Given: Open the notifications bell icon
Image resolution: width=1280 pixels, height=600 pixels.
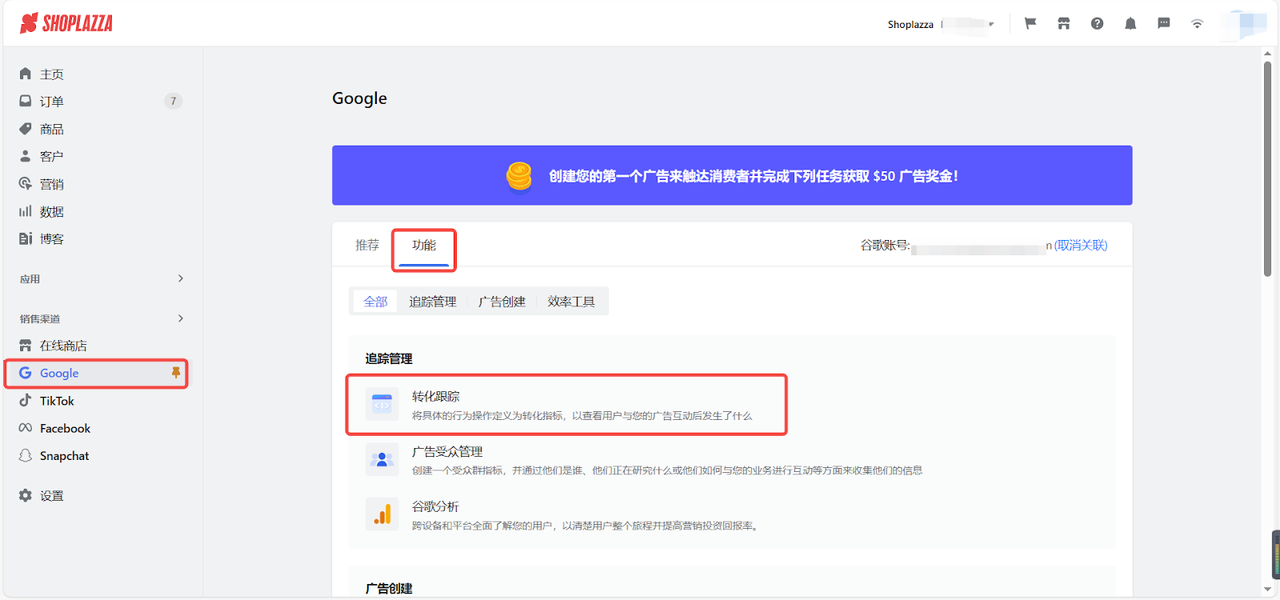Looking at the screenshot, I should (x=1130, y=22).
